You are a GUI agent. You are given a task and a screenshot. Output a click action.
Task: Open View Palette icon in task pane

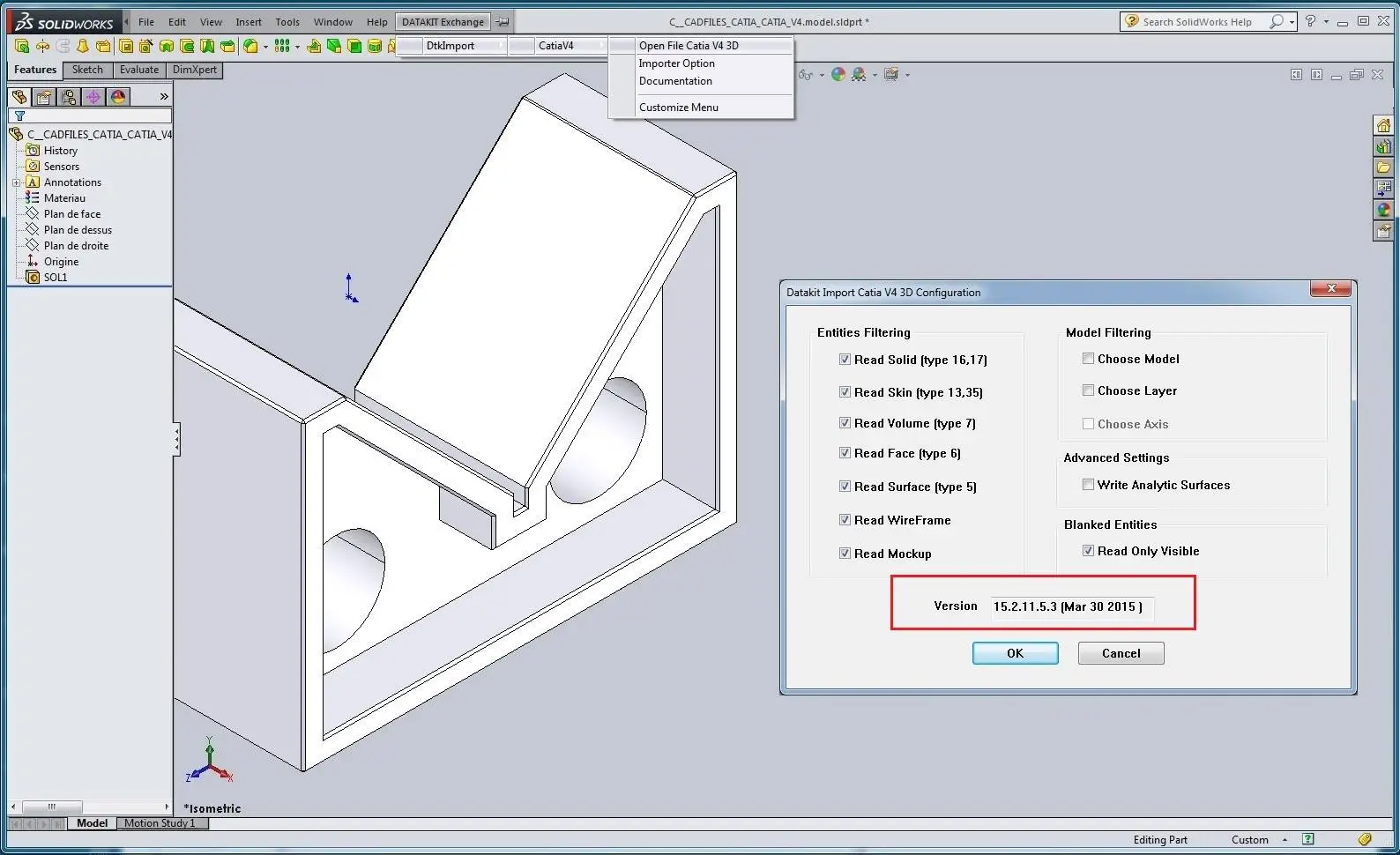pyautogui.click(x=1383, y=189)
